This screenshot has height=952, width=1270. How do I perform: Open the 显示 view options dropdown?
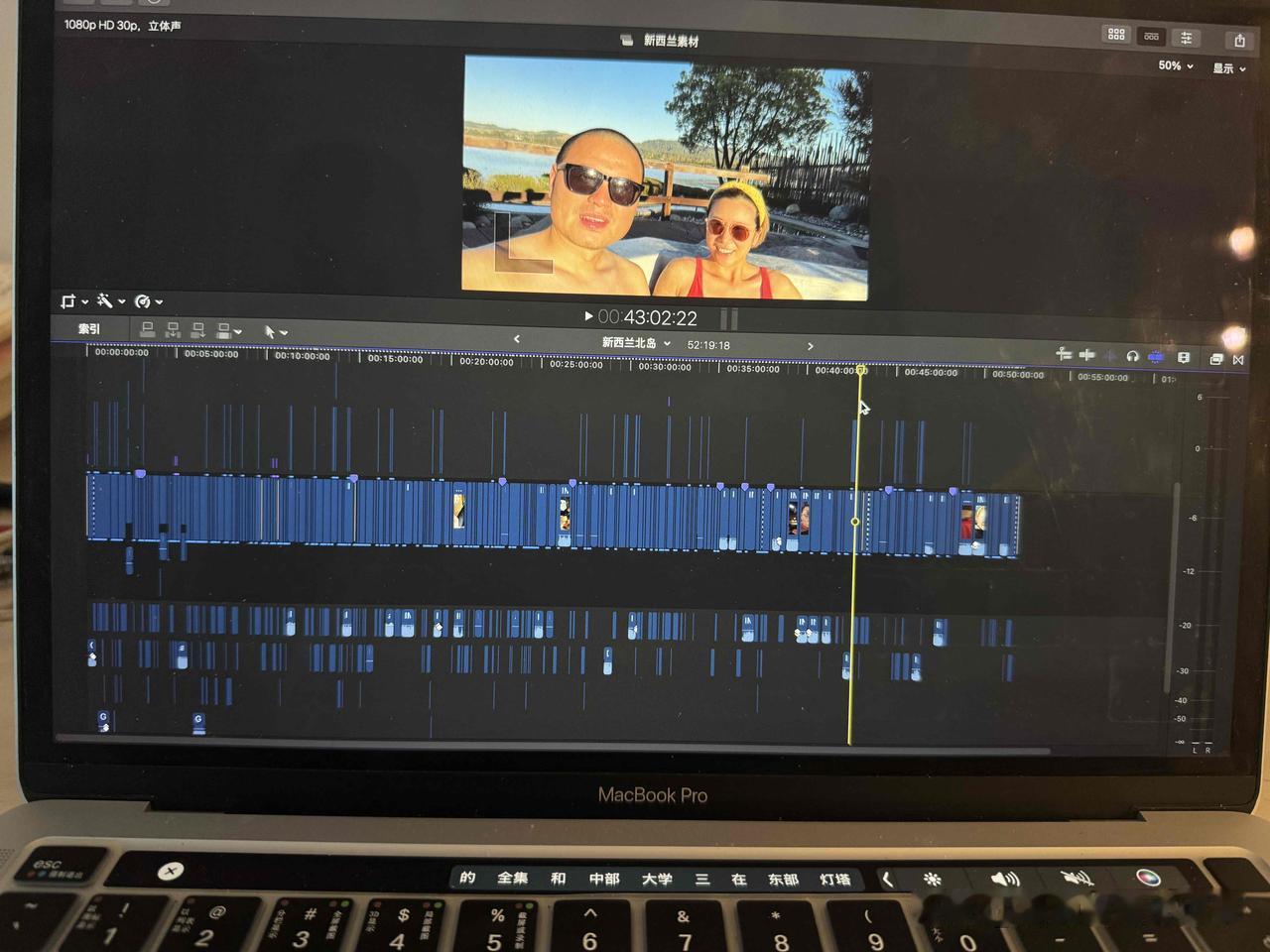(1228, 68)
